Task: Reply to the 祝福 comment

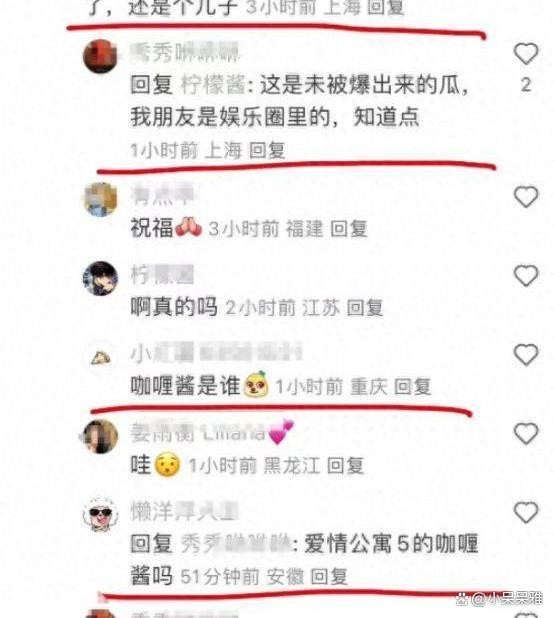Action: coord(349,229)
